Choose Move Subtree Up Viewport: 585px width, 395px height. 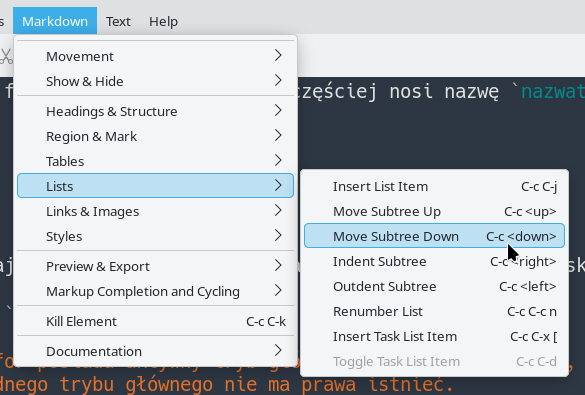tap(434, 211)
